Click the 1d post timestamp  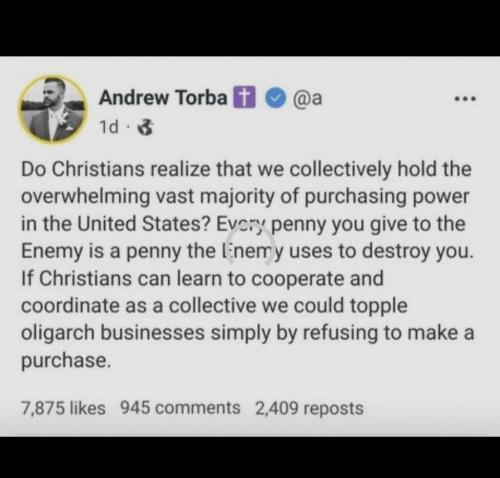109,127
